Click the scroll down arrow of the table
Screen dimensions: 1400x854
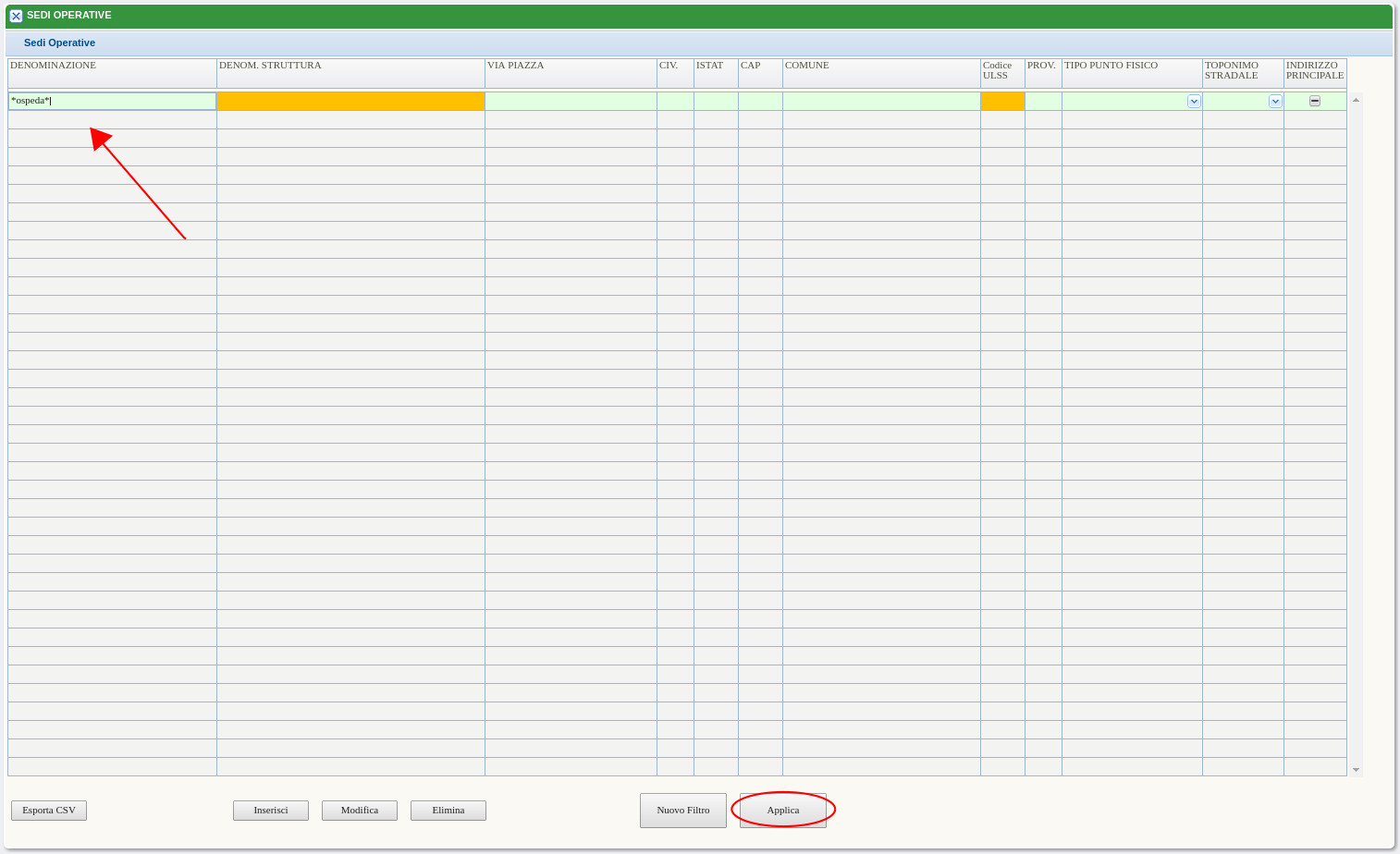(1356, 769)
